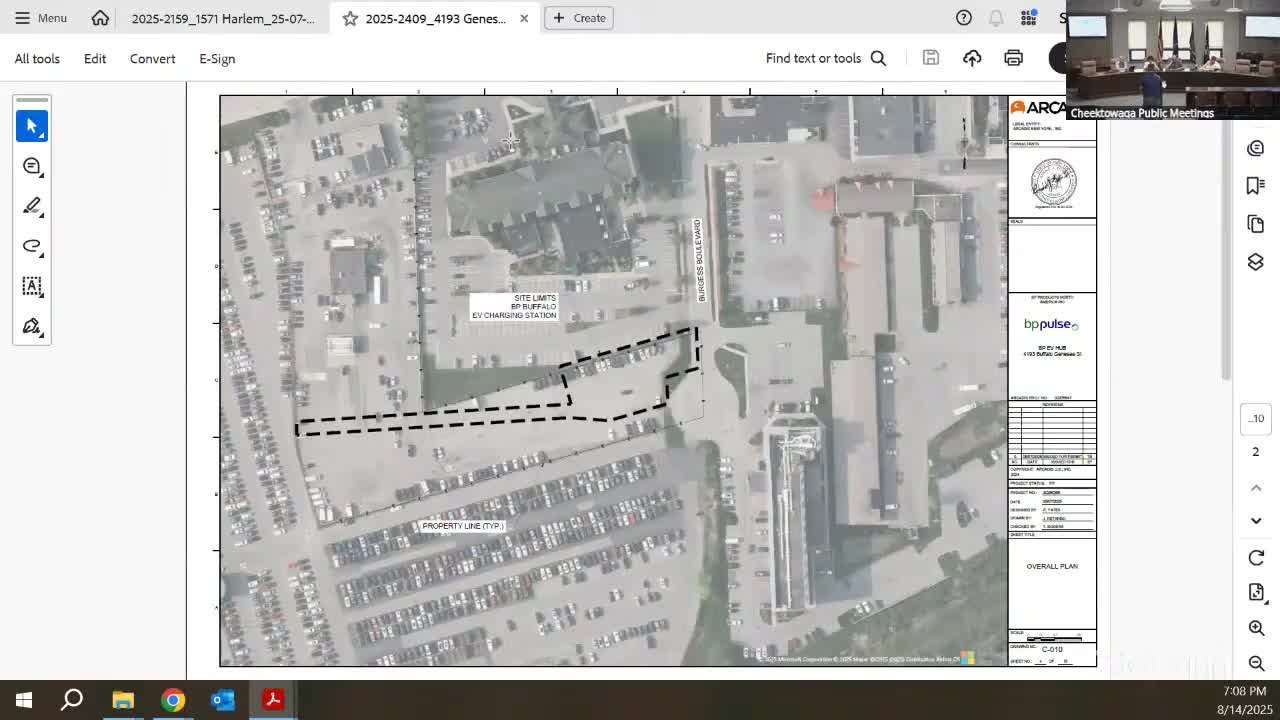1280x720 pixels.
Task: Open the All tools panel
Action: point(37,58)
